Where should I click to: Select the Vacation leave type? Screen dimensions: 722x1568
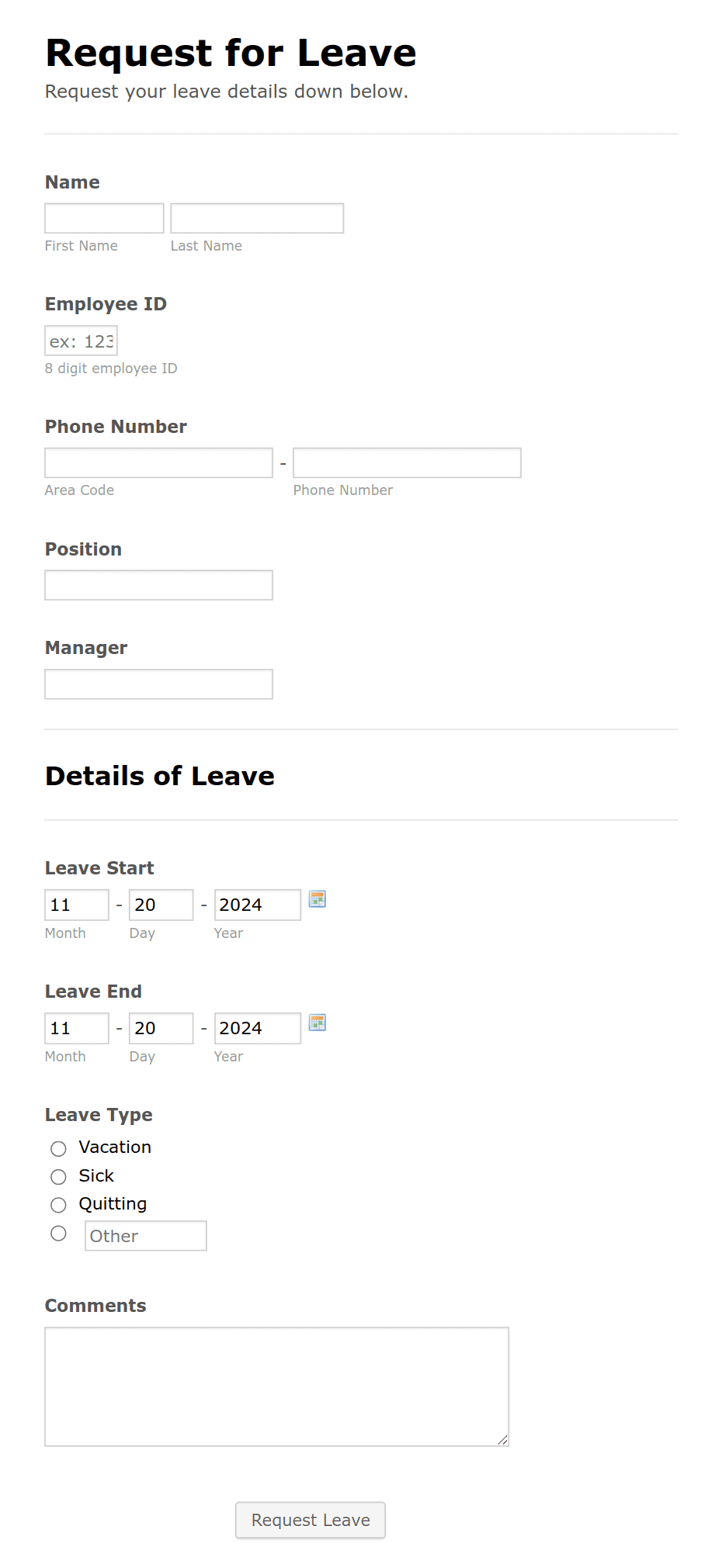click(58, 1148)
